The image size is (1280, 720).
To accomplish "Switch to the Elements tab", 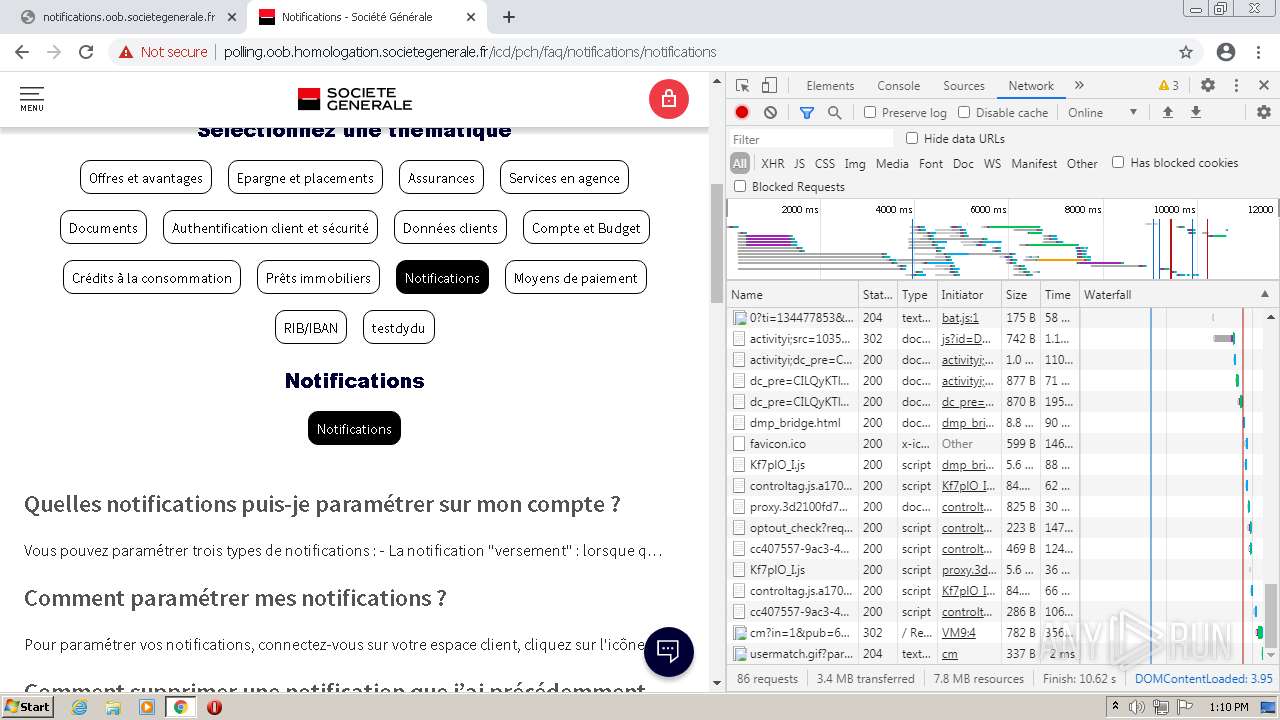I will [830, 86].
